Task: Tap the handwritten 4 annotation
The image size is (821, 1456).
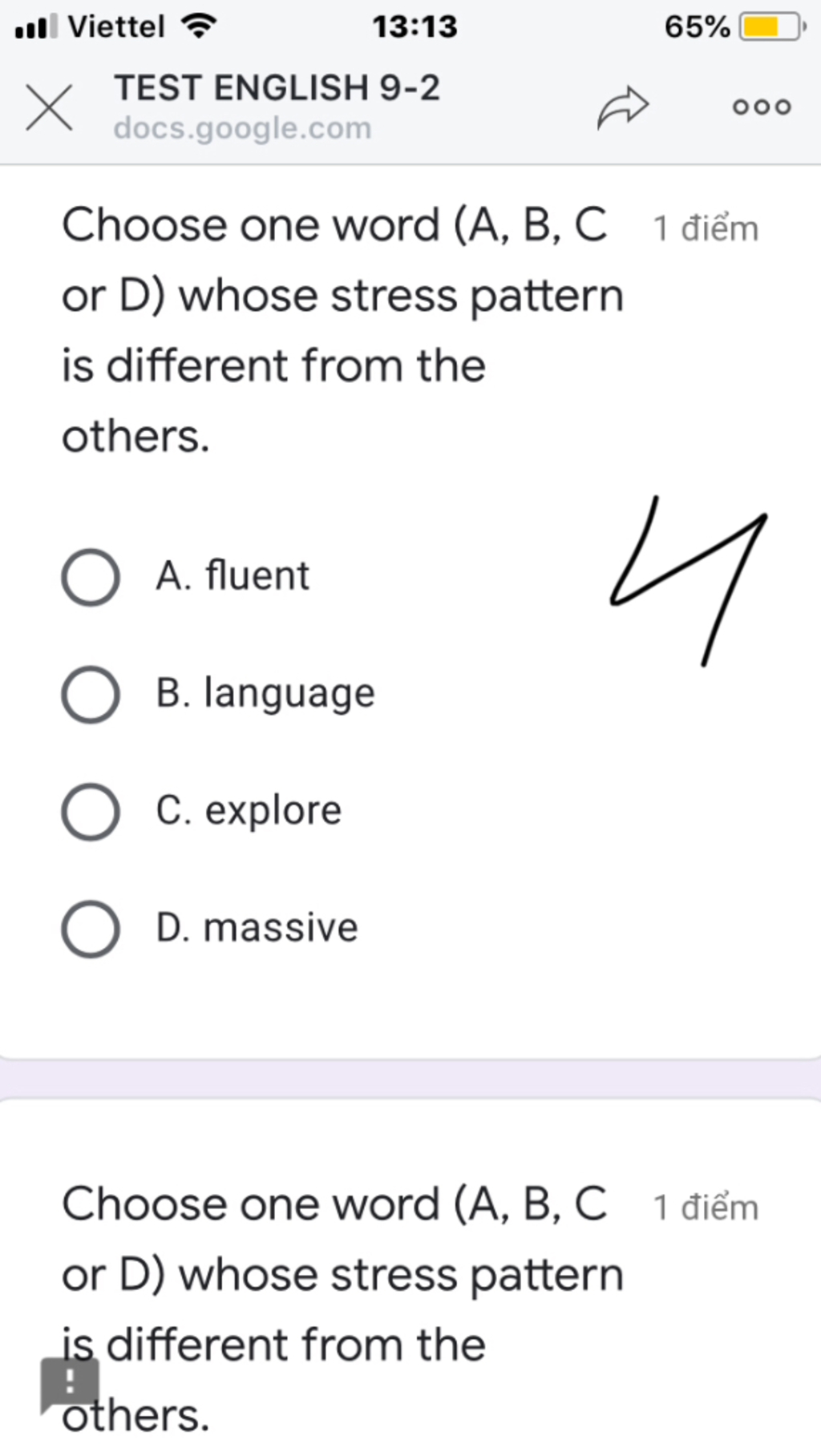Action: tap(688, 581)
